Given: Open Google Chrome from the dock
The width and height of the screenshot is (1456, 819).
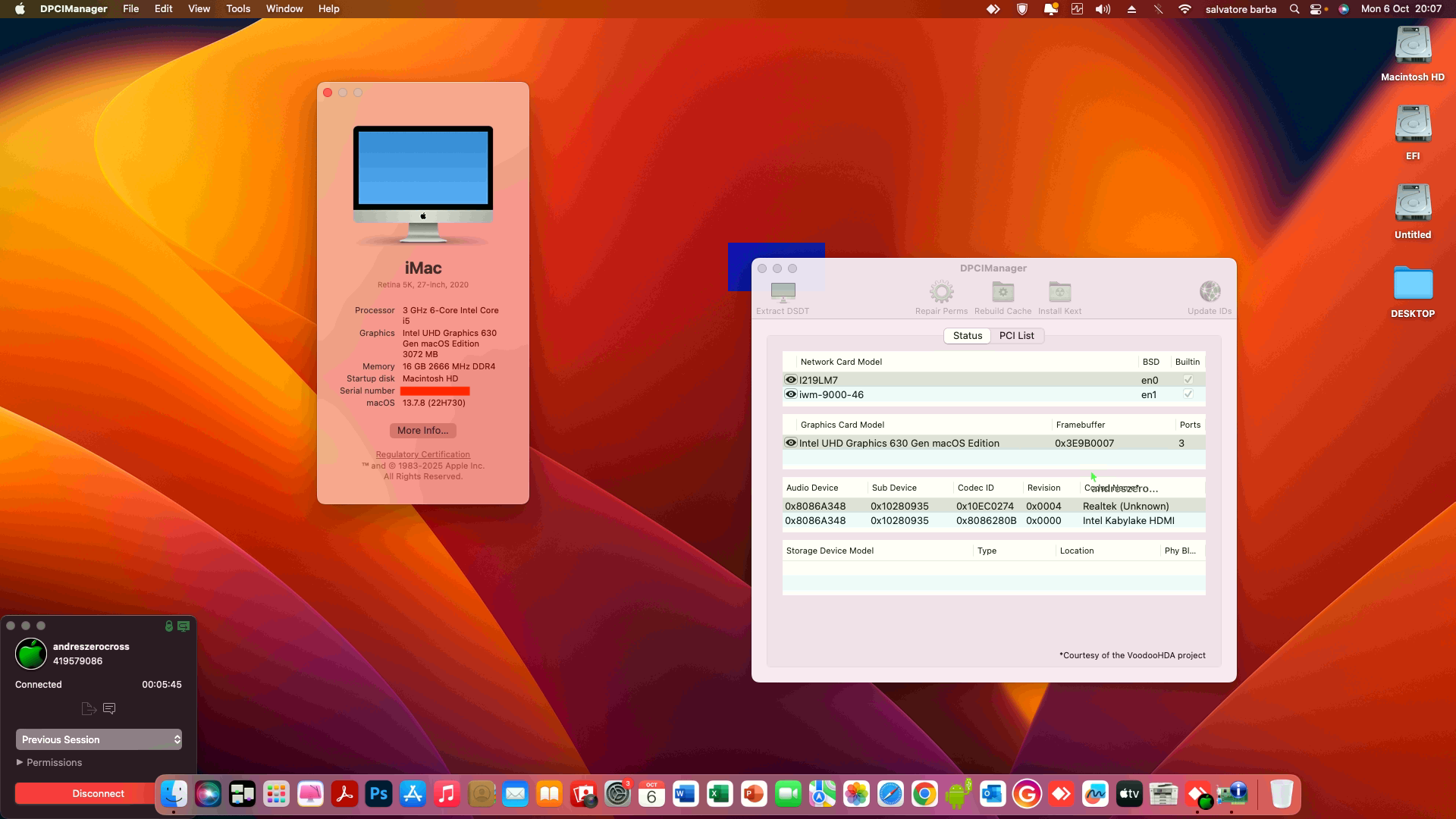Looking at the screenshot, I should pyautogui.click(x=924, y=794).
